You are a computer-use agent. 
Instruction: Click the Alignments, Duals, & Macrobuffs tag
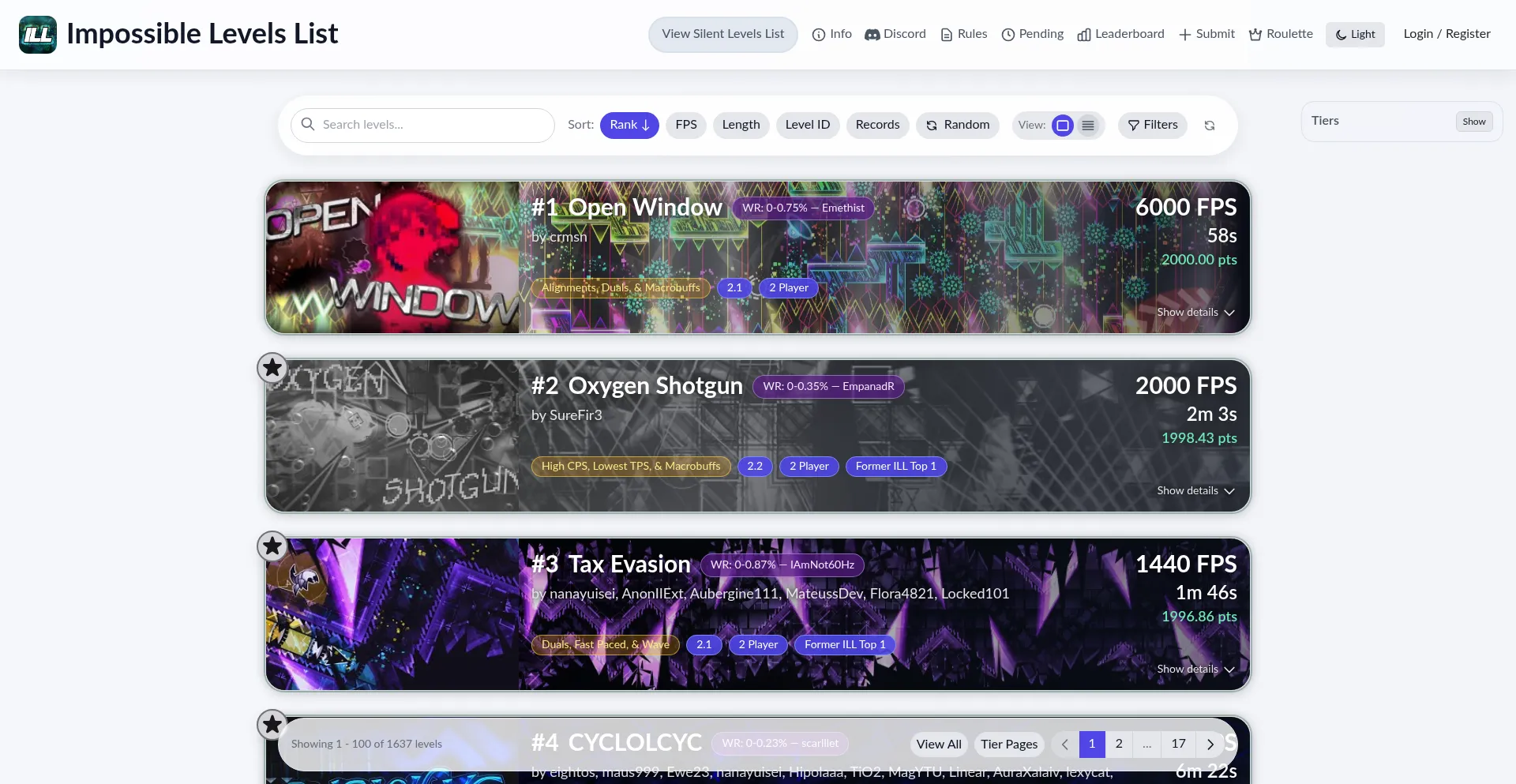point(621,288)
